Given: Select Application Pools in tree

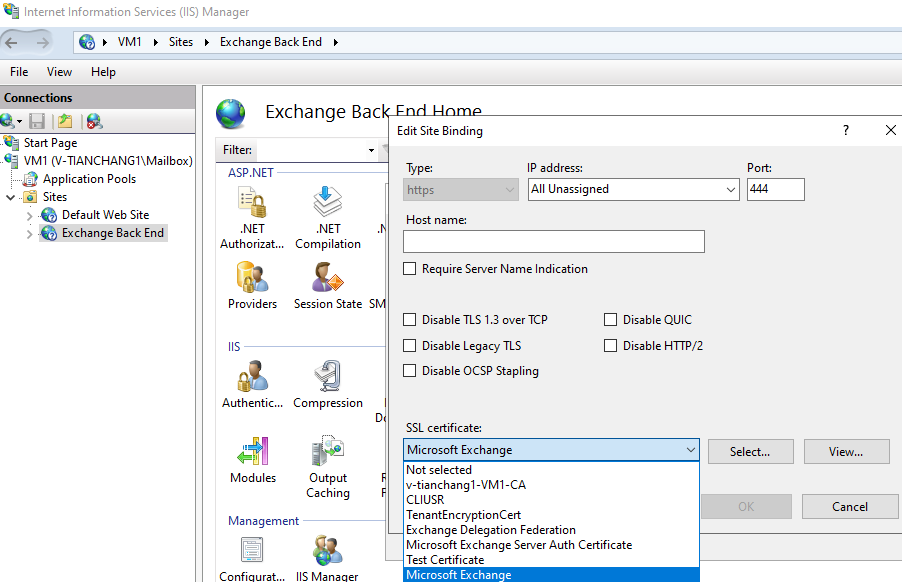Looking at the screenshot, I should click(x=89, y=179).
